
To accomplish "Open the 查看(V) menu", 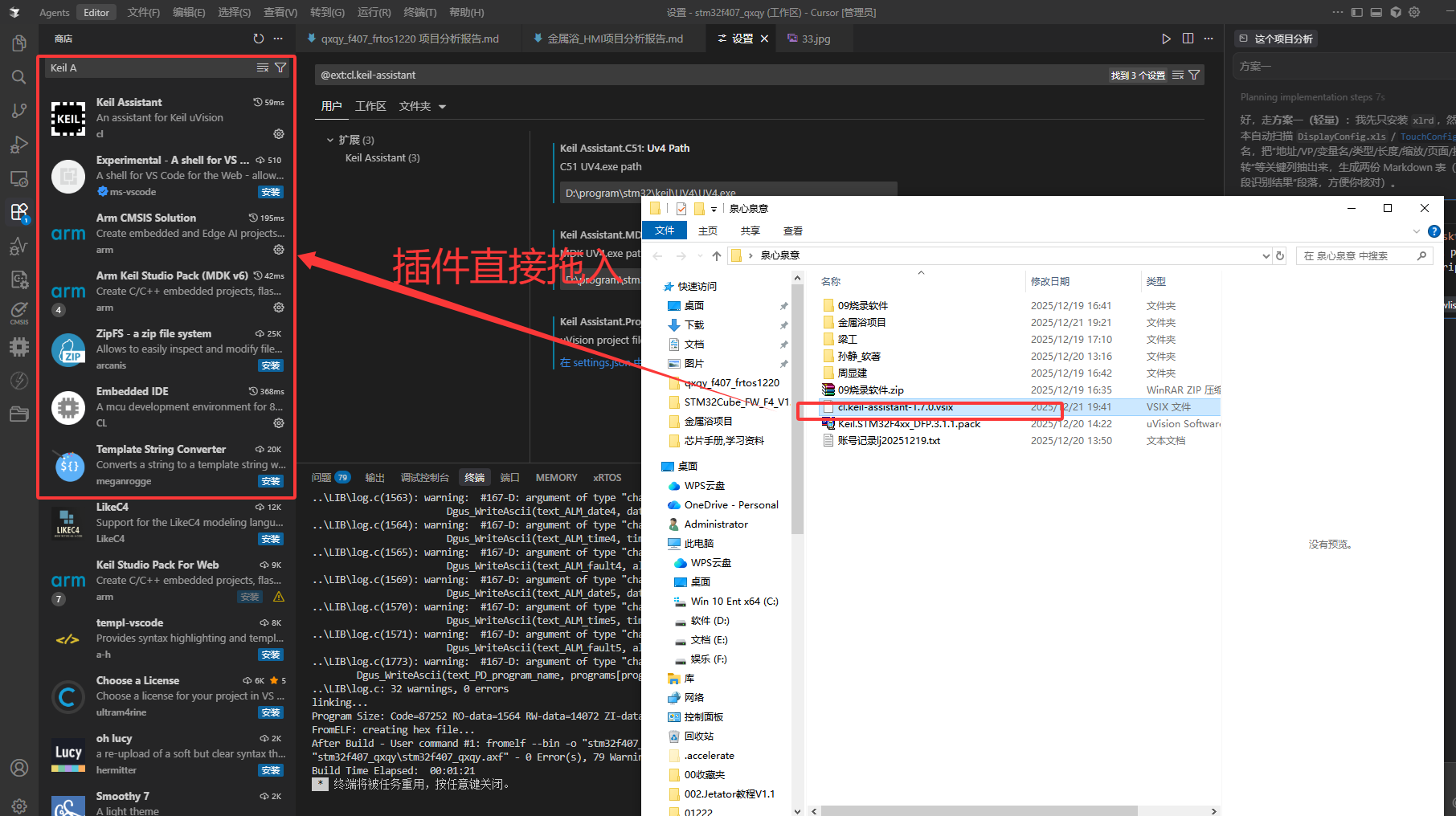I will (x=280, y=12).
